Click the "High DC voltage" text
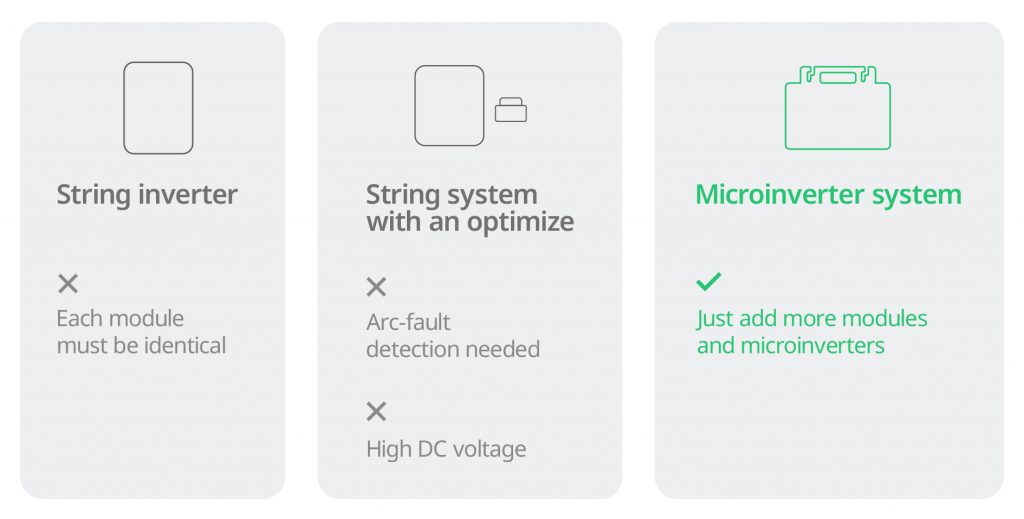 pos(446,449)
